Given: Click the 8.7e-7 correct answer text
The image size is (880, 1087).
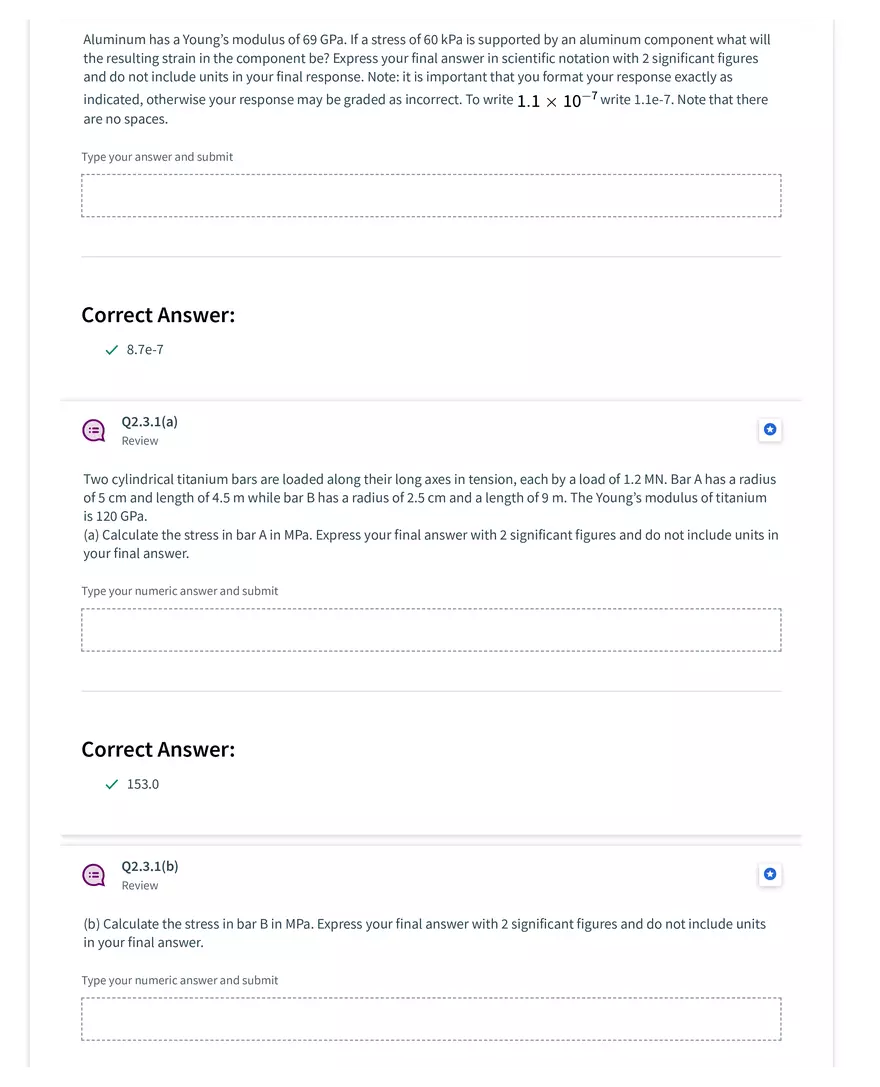Looking at the screenshot, I should click(145, 349).
